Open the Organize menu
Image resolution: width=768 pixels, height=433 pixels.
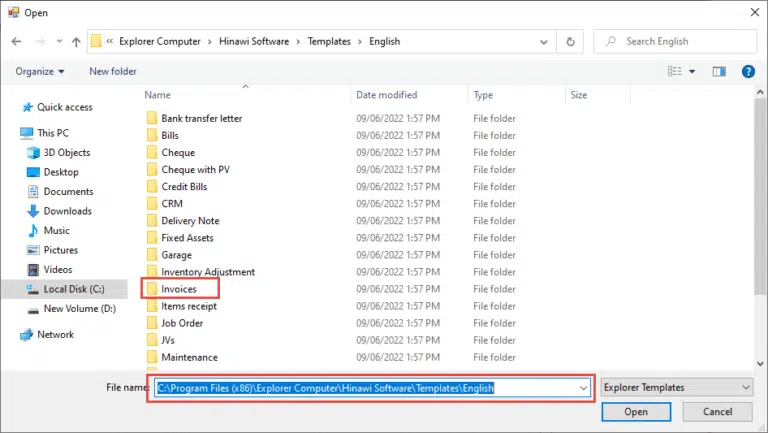(x=40, y=72)
